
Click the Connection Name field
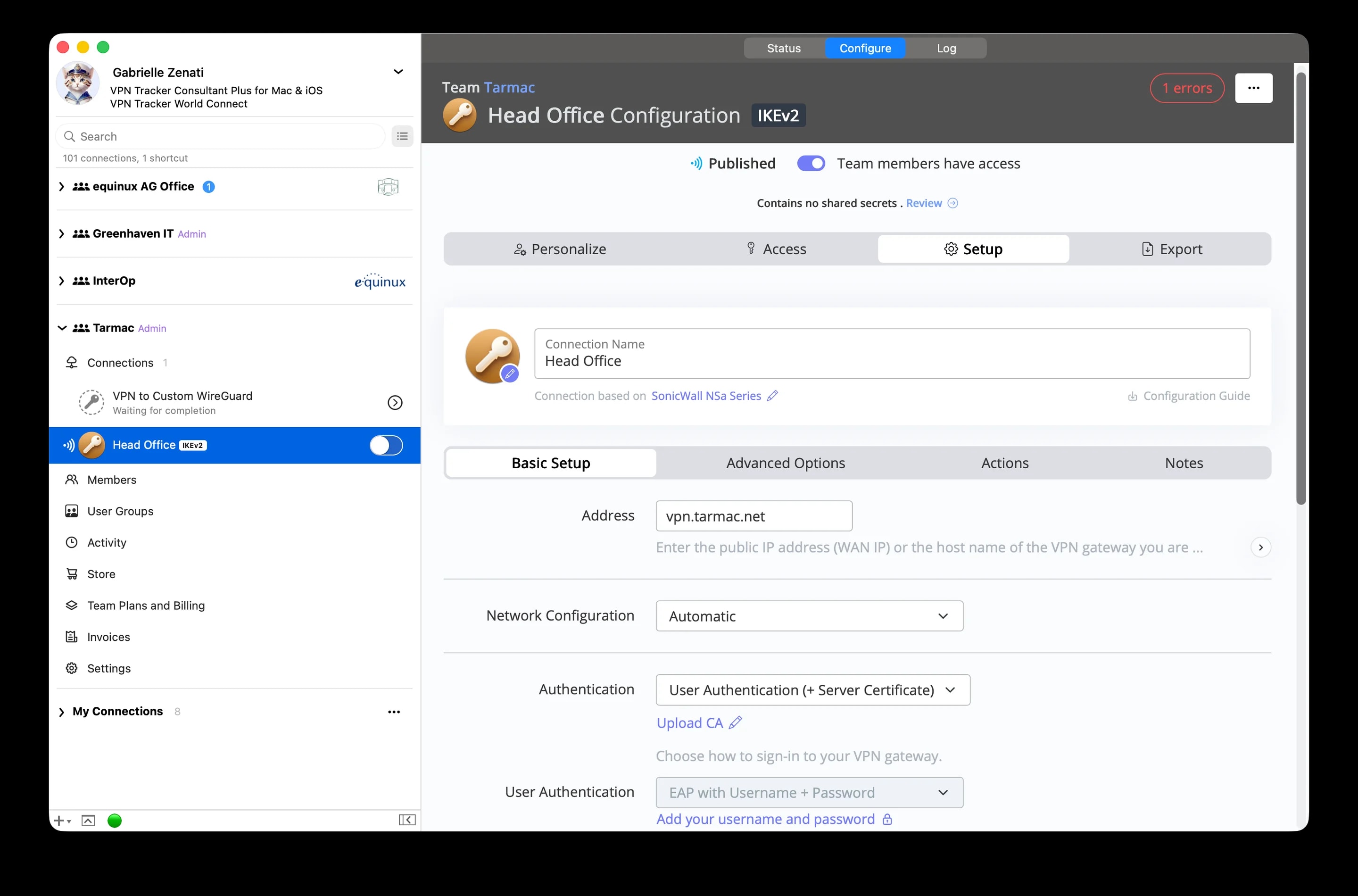pos(892,354)
